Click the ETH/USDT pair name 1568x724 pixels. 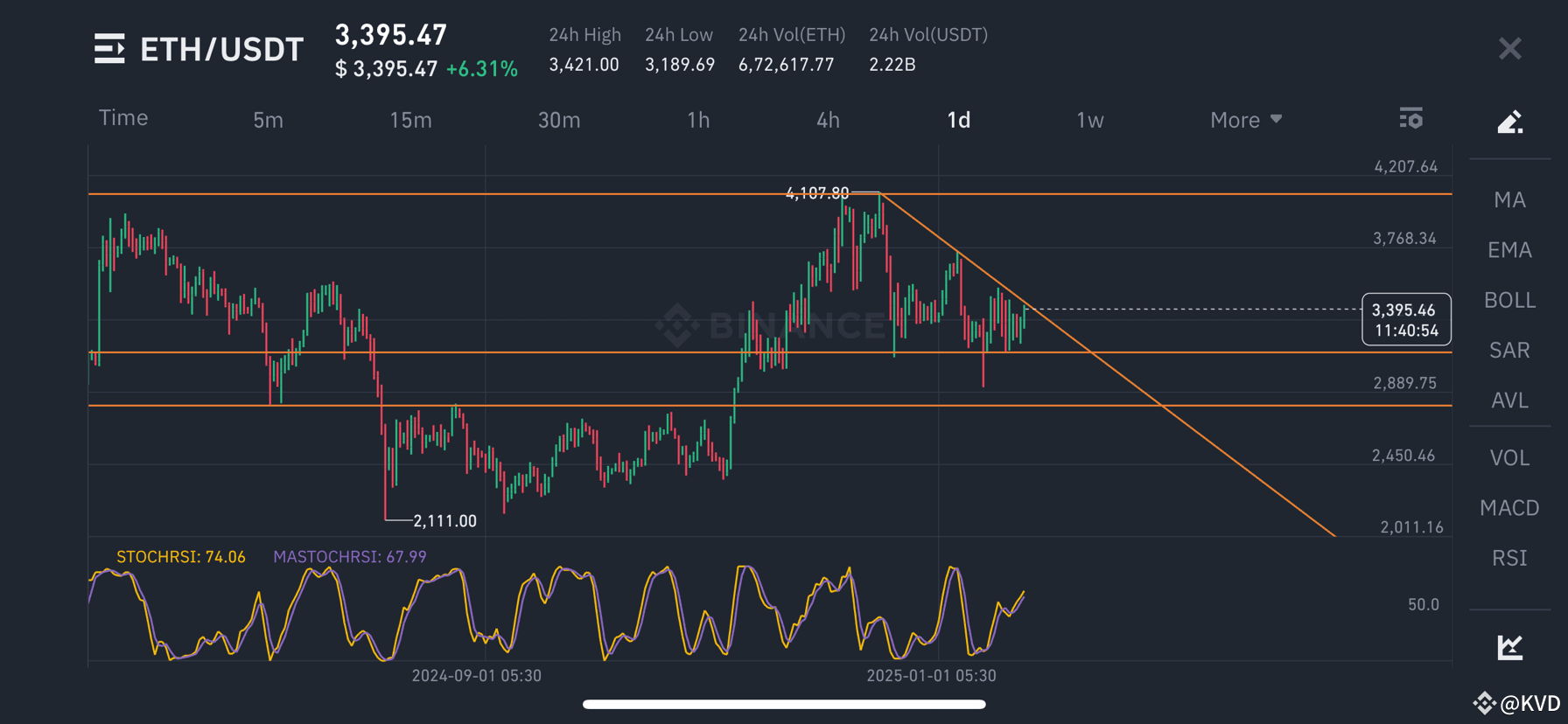221,49
